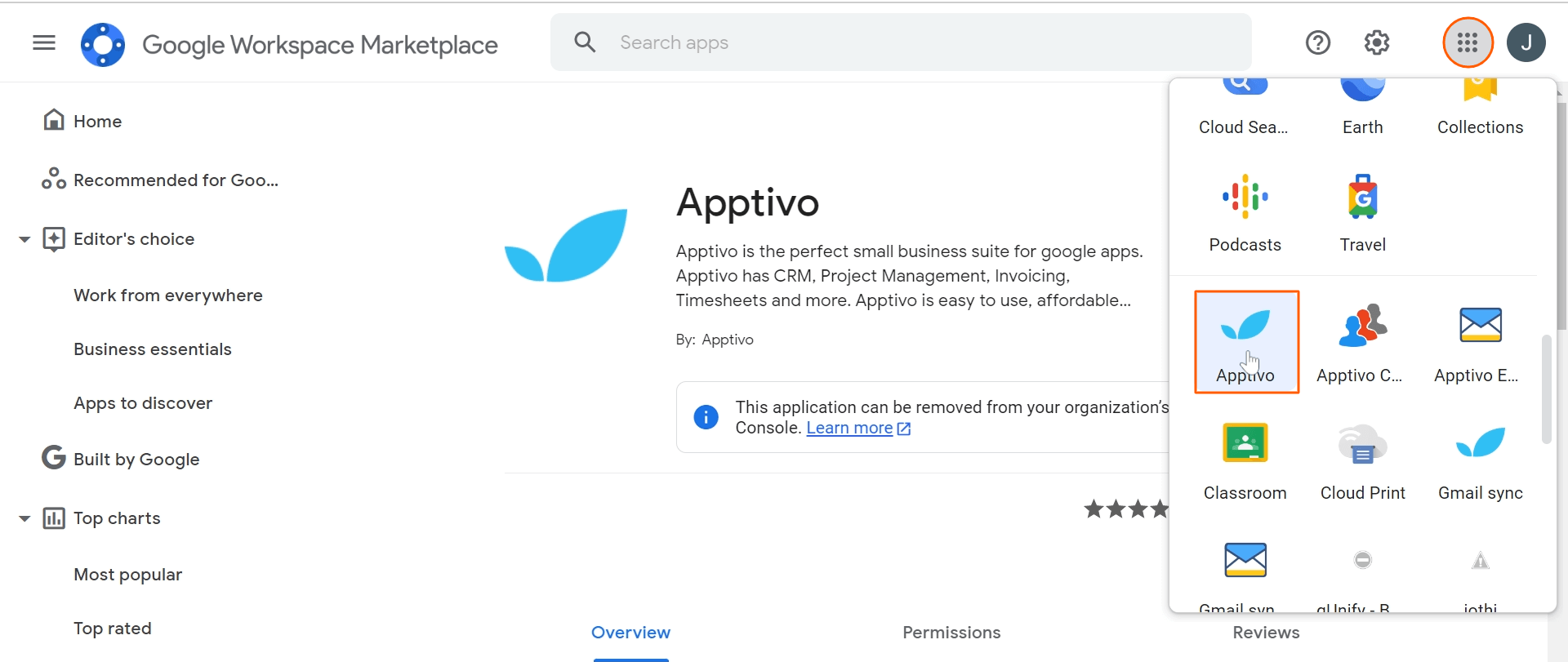
Task: Collapse the Editor's choice section arrow
Action: tap(24, 239)
